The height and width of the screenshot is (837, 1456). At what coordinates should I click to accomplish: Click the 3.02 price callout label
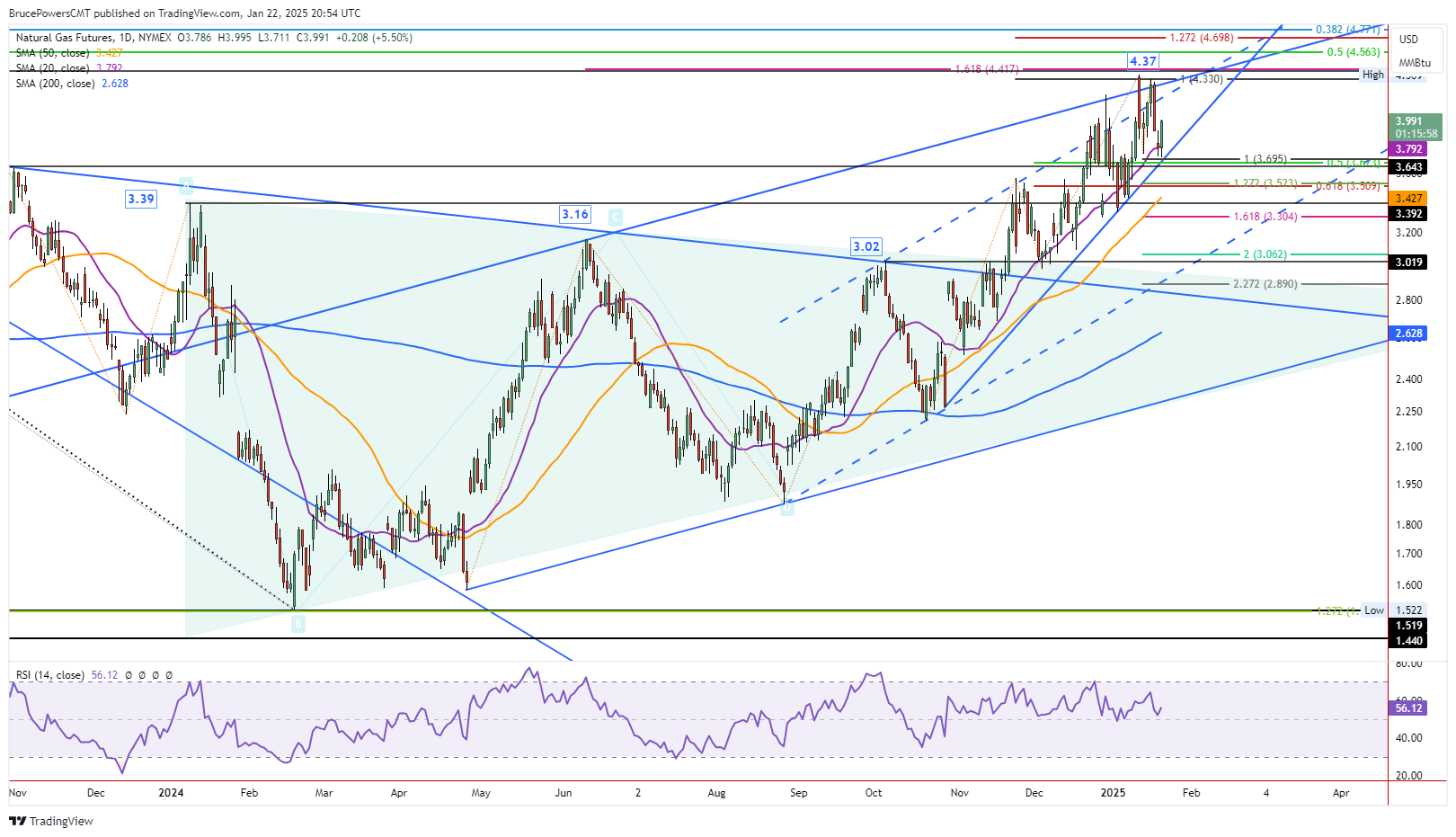pos(866,246)
